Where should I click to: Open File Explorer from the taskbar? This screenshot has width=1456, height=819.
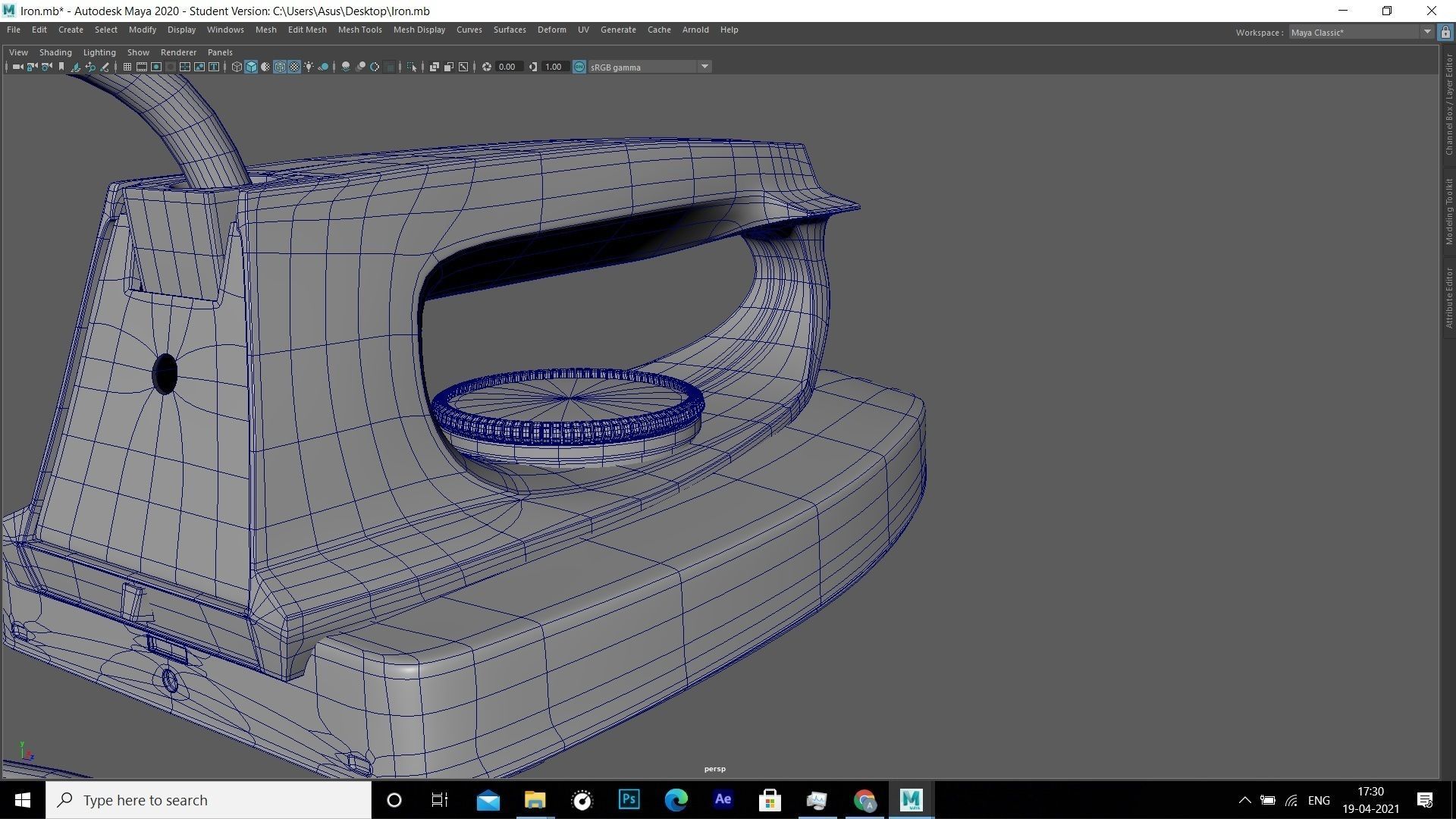[x=535, y=799]
